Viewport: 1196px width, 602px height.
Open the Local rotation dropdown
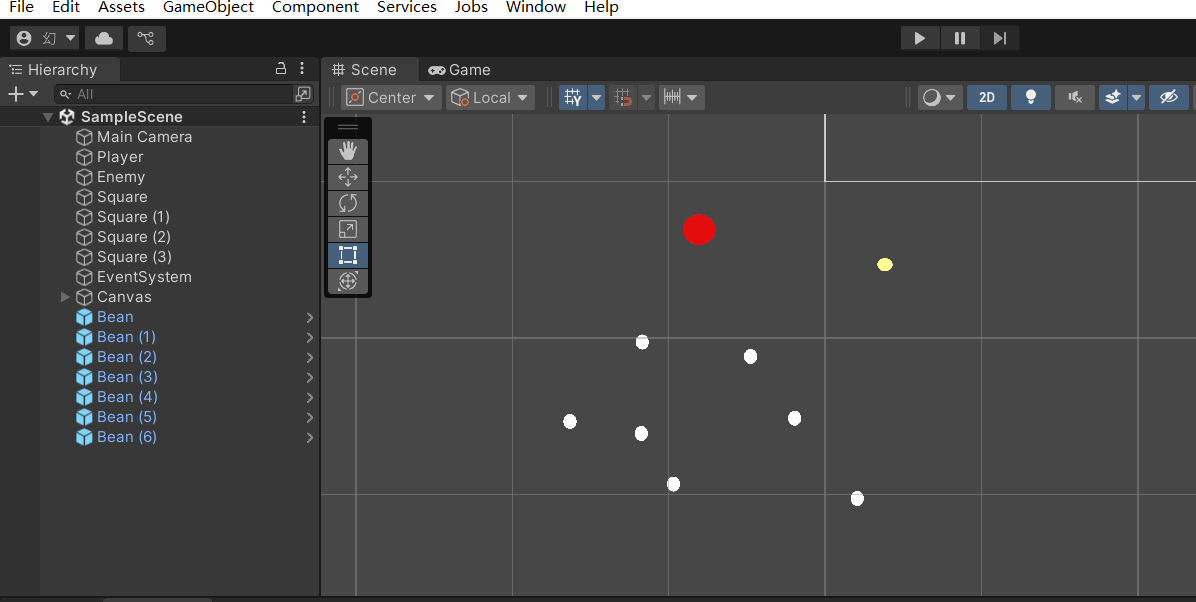tap(490, 97)
